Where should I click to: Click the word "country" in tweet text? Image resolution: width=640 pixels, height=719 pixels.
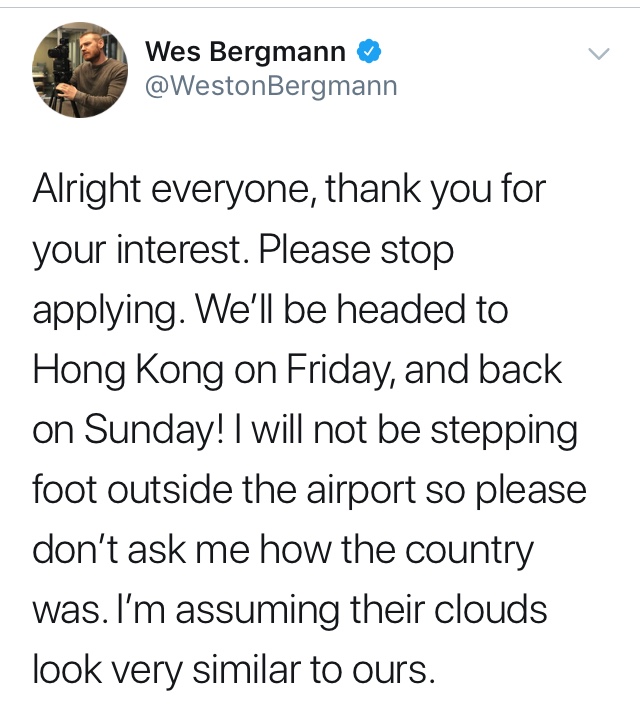[469, 551]
